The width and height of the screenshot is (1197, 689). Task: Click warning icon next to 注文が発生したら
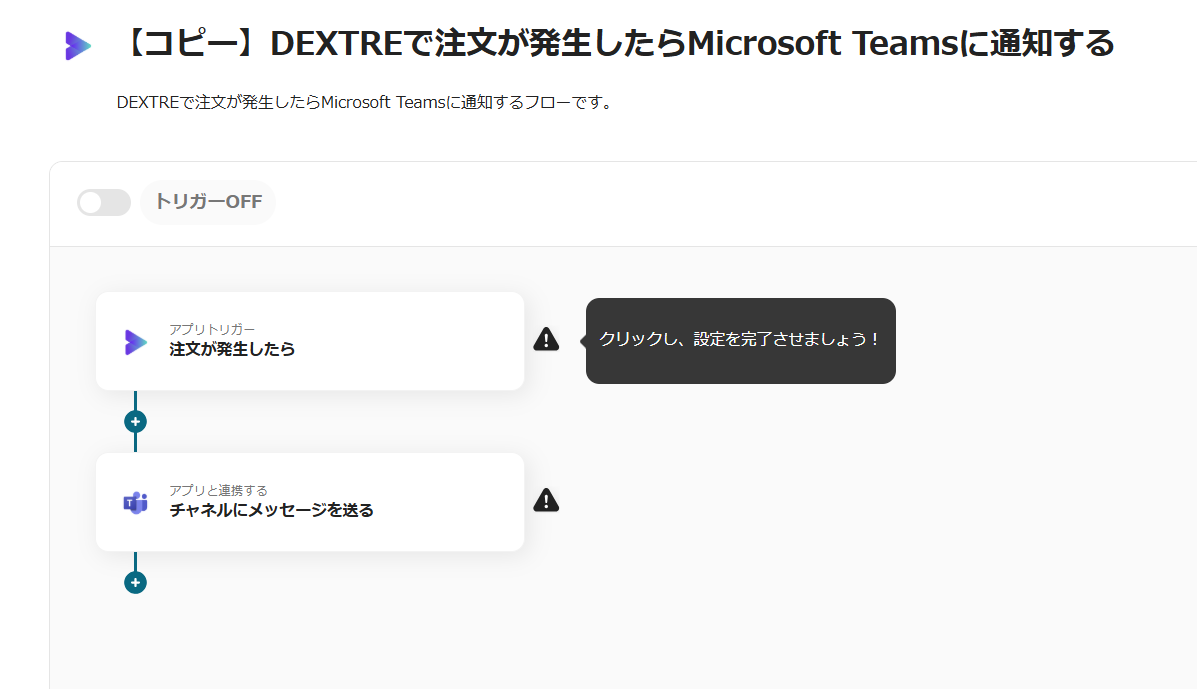coord(546,339)
